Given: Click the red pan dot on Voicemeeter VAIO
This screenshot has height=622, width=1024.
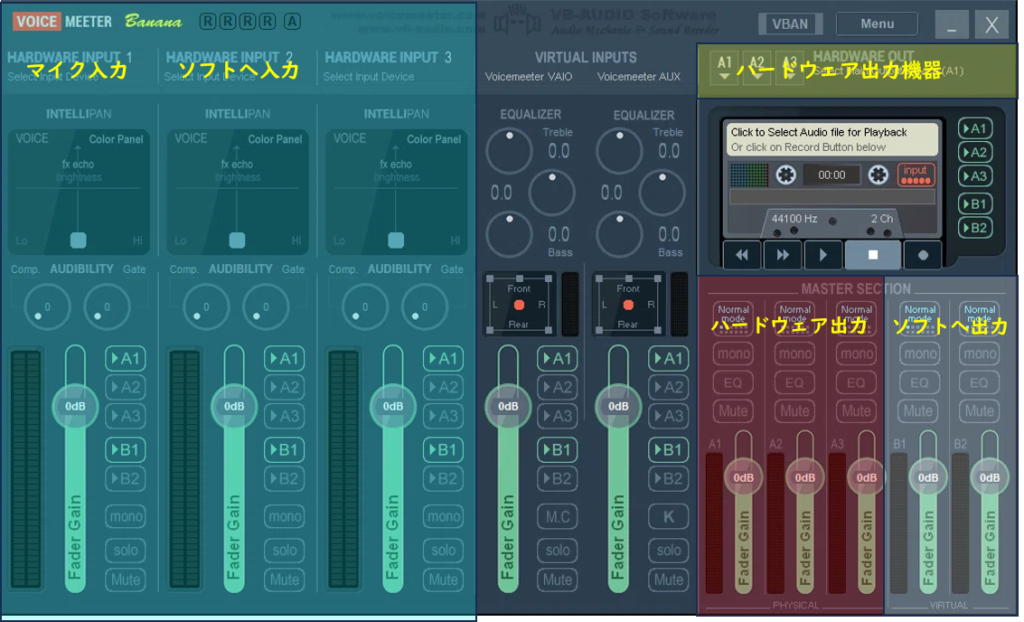Looking at the screenshot, I should pyautogui.click(x=519, y=304).
